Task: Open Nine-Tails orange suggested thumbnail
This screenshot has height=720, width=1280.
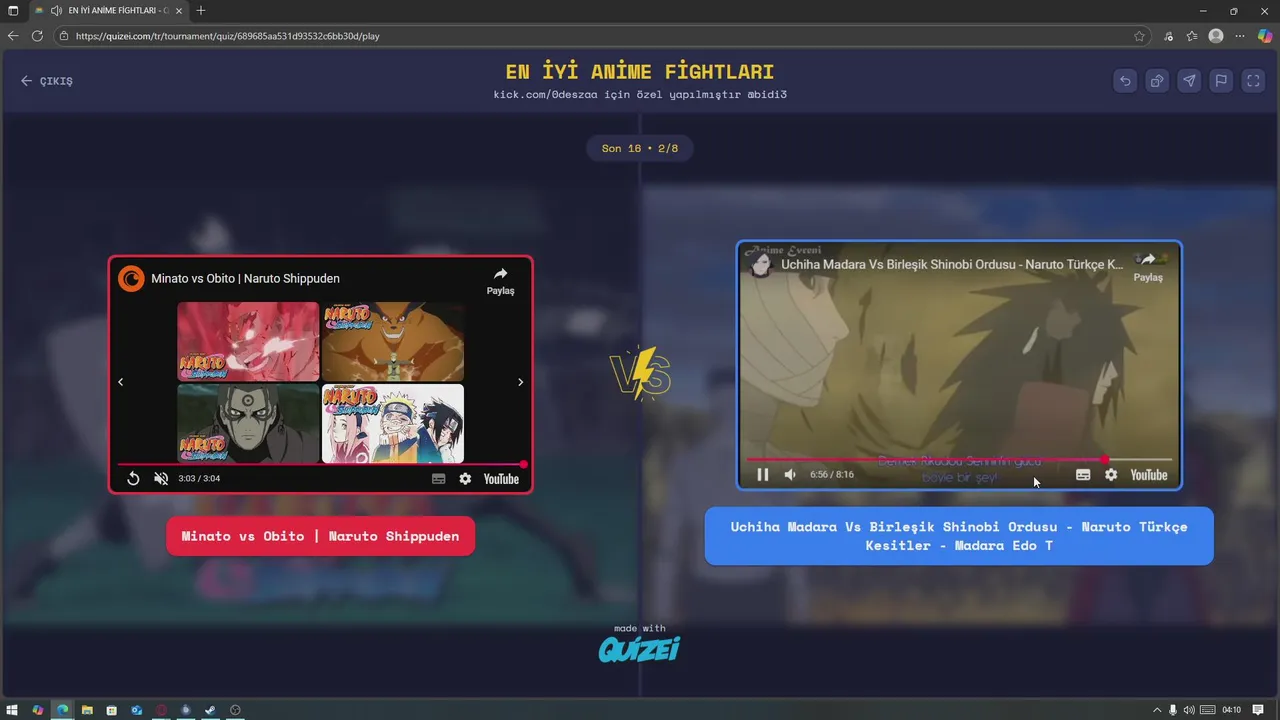Action: click(x=393, y=342)
